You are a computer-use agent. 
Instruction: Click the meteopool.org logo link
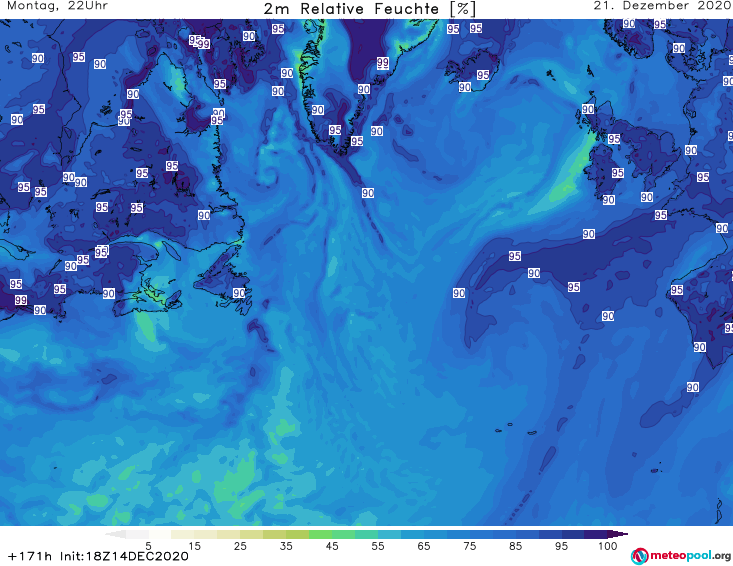point(681,556)
